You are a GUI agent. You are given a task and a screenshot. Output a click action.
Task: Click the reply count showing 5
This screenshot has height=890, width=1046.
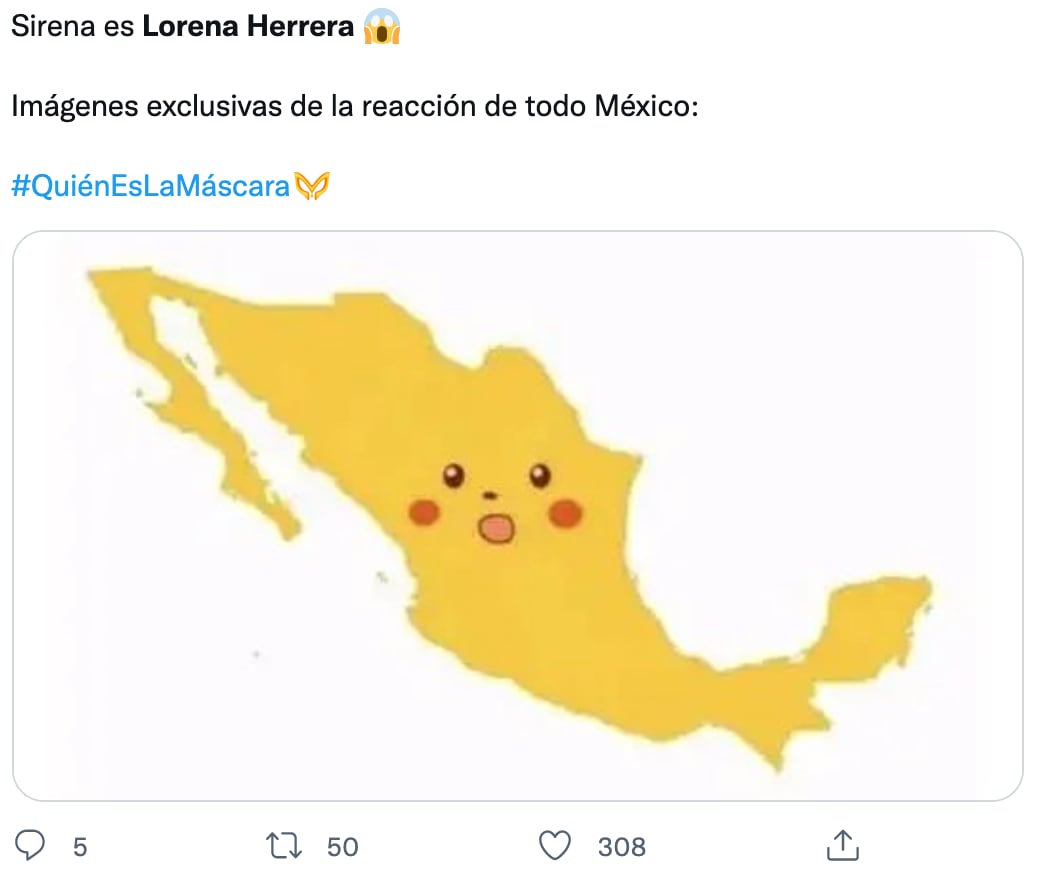(x=80, y=847)
